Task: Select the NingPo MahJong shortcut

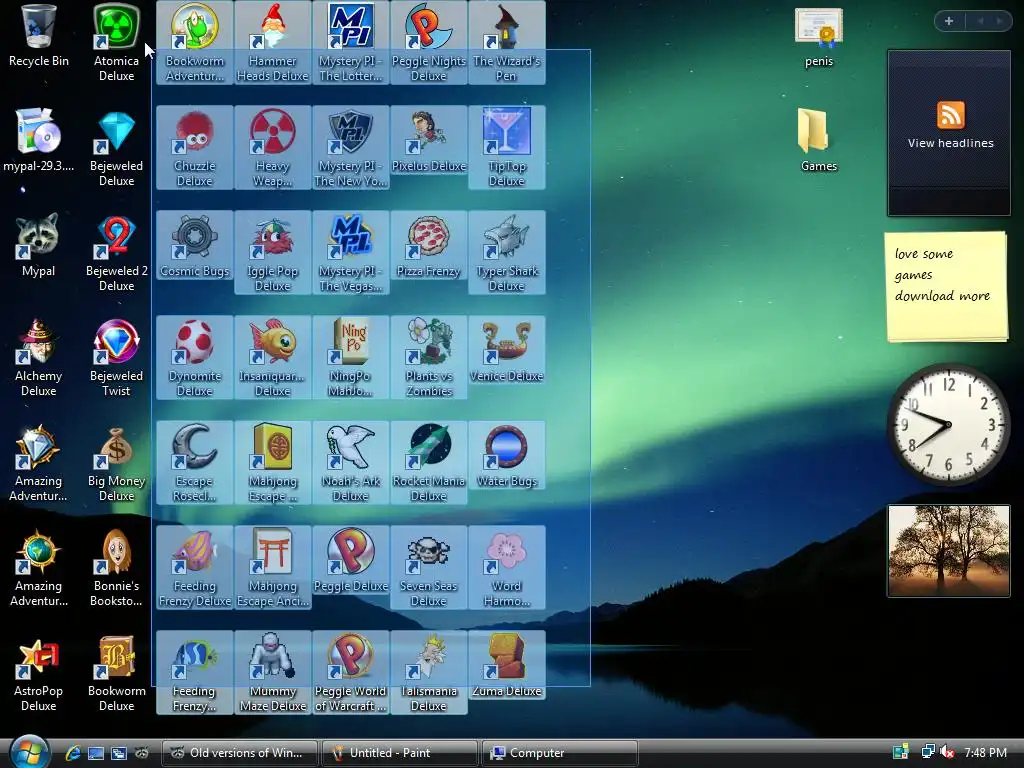Action: tap(351, 358)
